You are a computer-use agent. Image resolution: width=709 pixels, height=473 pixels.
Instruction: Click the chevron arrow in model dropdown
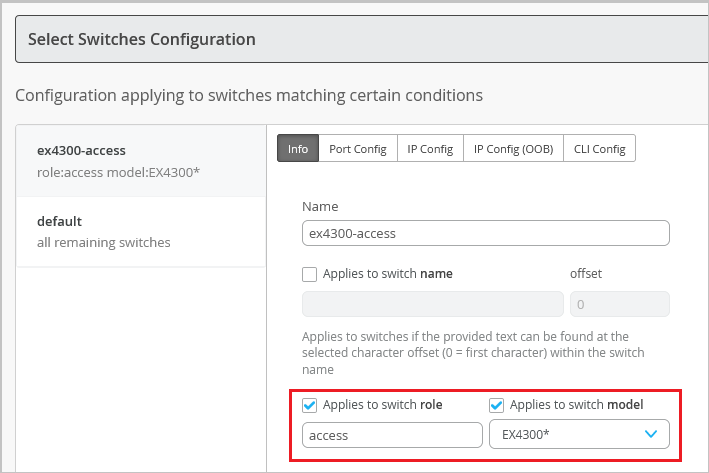click(651, 434)
